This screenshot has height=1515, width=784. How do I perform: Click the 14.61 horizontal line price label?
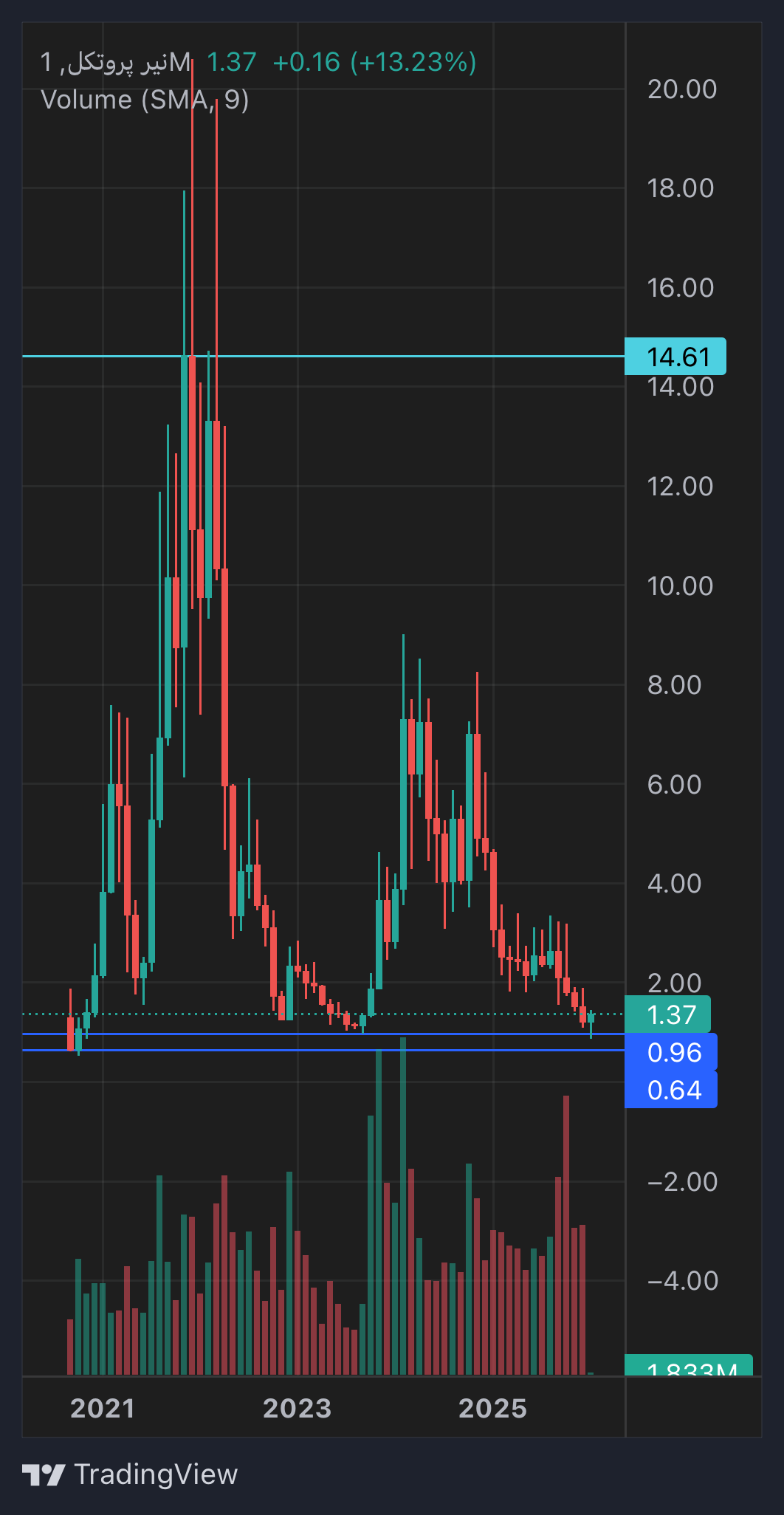675,357
